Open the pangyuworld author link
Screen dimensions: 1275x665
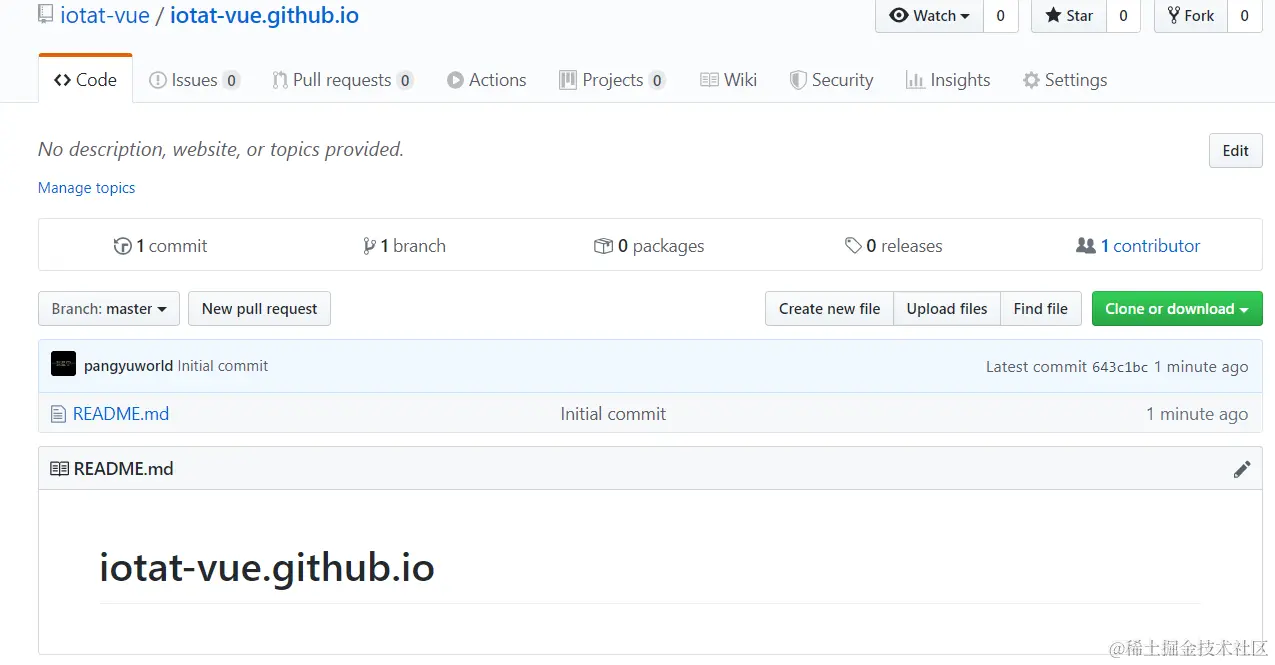[x=128, y=366]
